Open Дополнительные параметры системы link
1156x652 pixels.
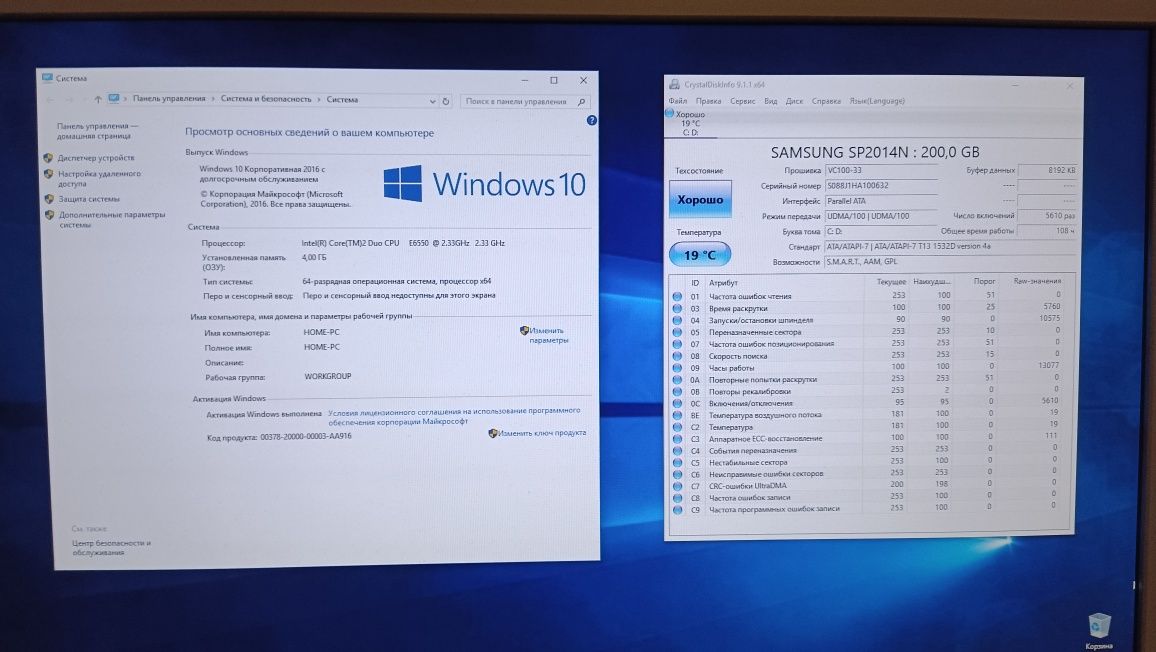pos(112,220)
